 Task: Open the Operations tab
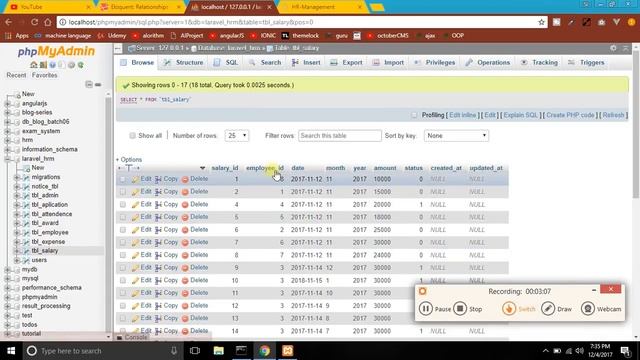(x=488, y=62)
